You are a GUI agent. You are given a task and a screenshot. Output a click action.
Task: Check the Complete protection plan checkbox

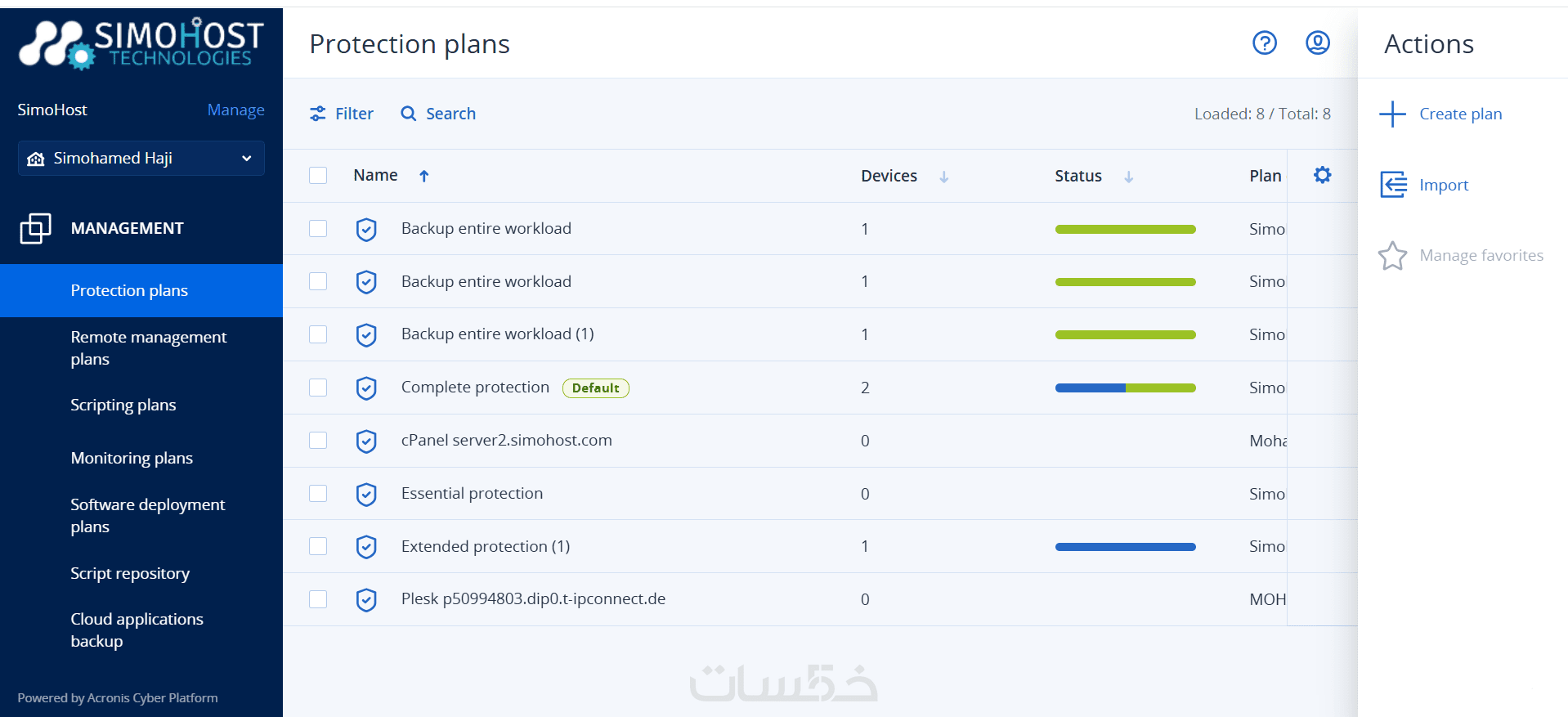click(318, 388)
